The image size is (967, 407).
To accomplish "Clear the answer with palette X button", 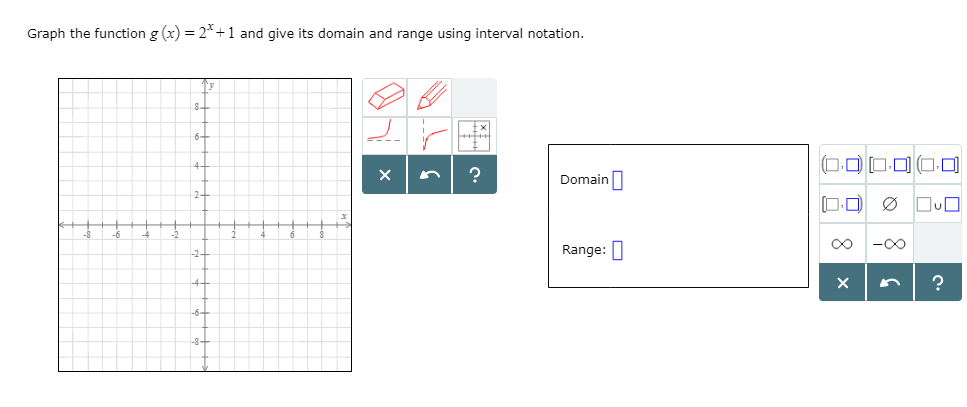I will pos(842,282).
